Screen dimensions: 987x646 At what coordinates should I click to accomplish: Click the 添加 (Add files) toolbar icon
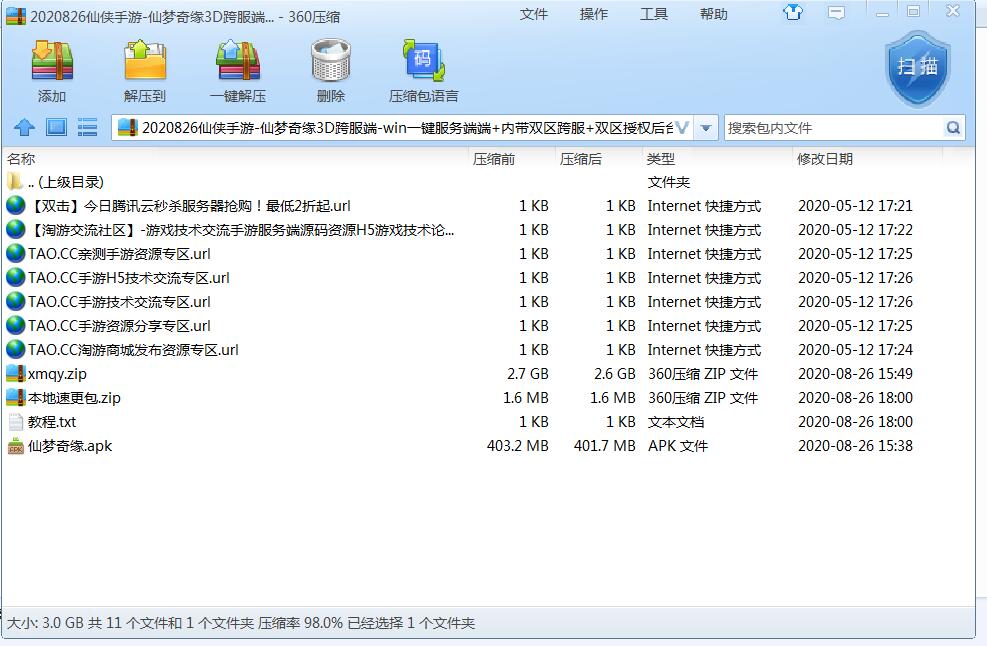coord(48,68)
